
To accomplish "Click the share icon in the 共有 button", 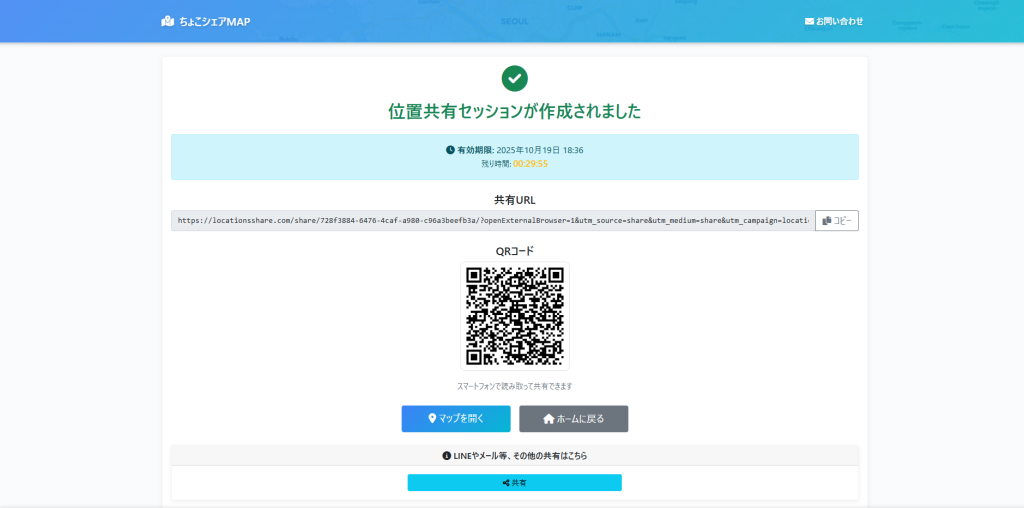I will click(506, 483).
